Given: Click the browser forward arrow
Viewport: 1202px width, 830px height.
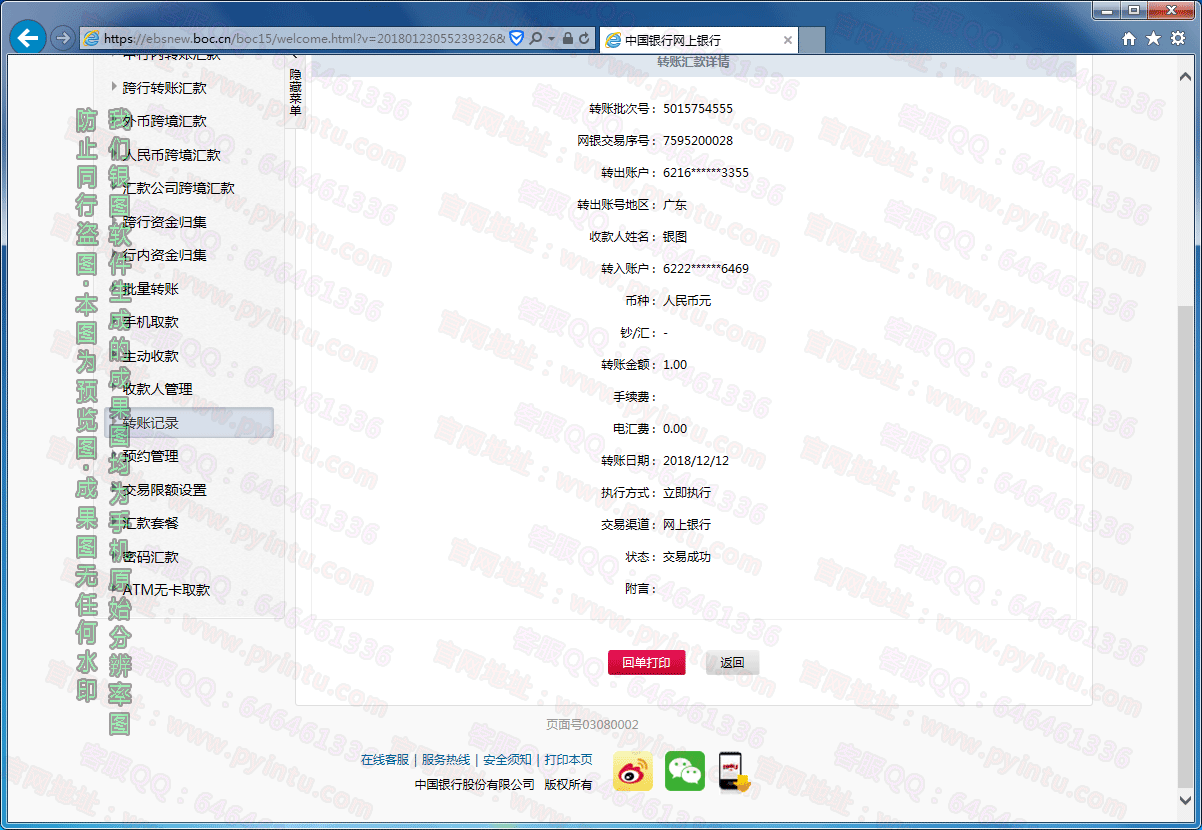Looking at the screenshot, I should coord(62,39).
